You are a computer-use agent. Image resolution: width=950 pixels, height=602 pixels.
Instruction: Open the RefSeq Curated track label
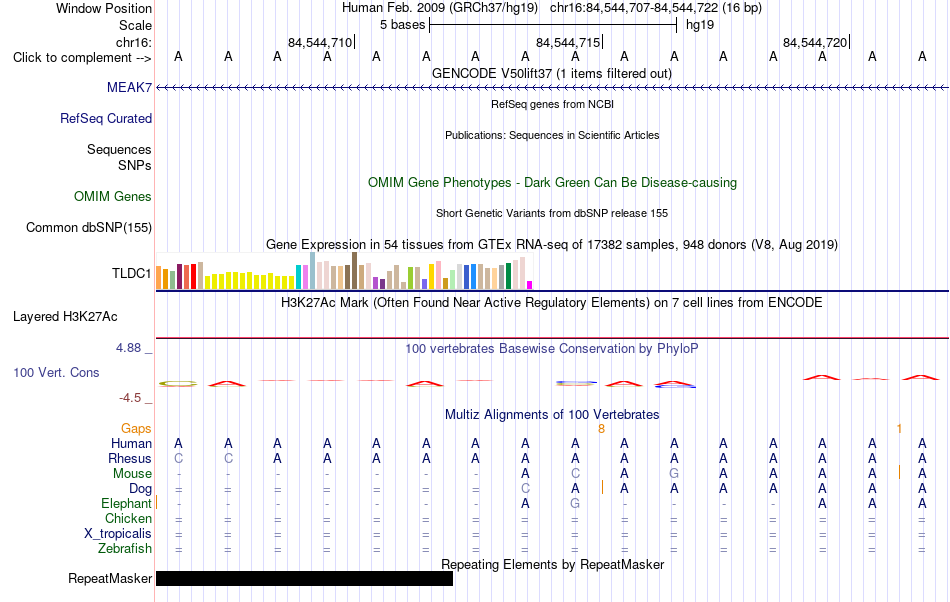[105, 118]
